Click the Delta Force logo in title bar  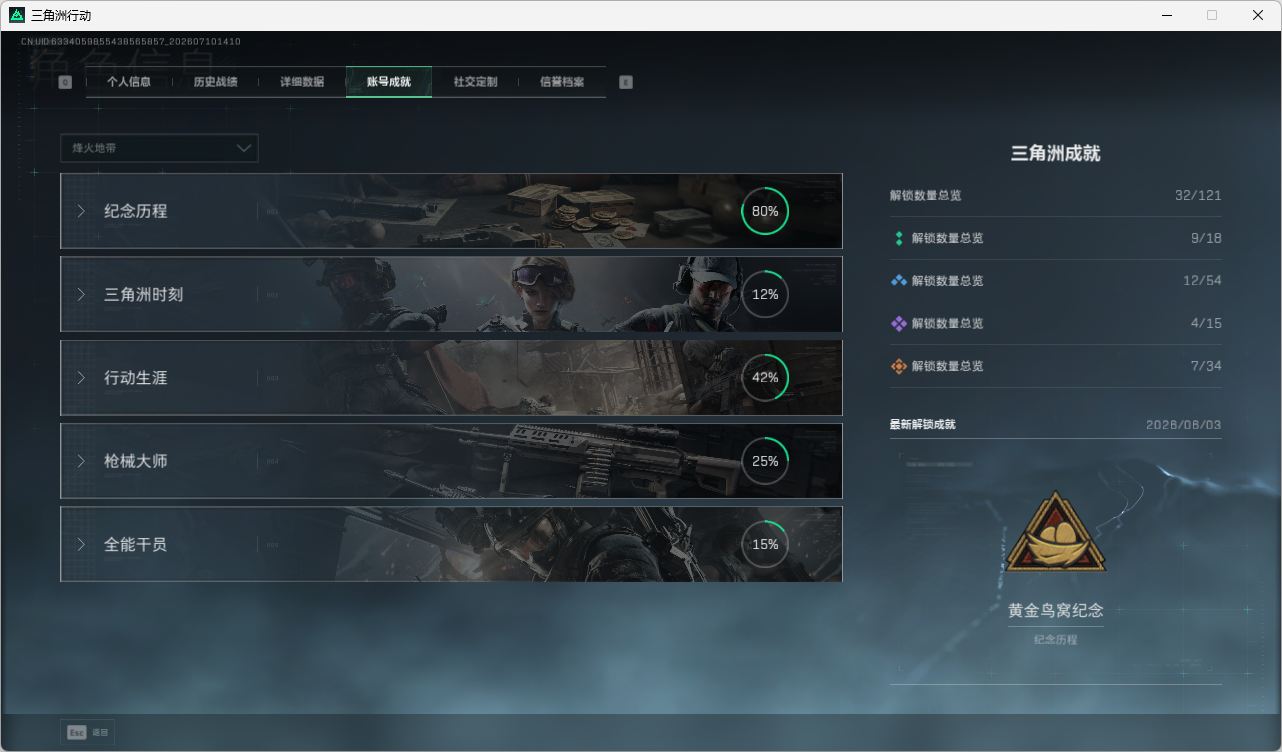click(x=16, y=15)
